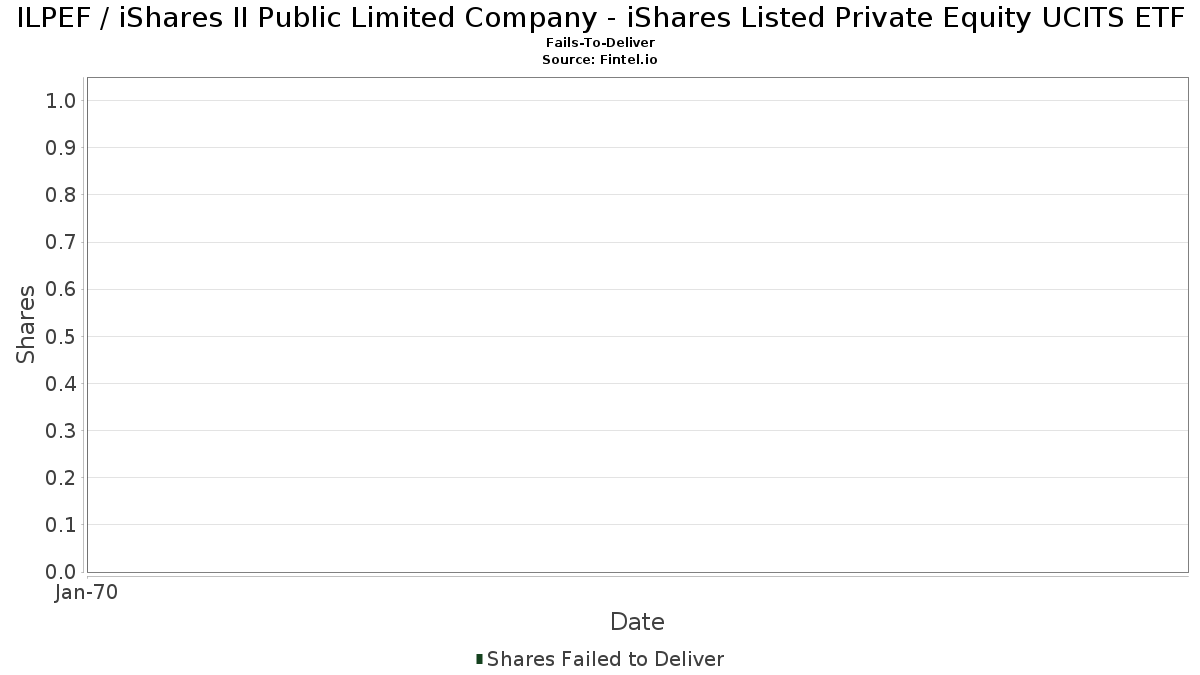Click the 0.7 y-axis tick label
1200x675 pixels.
point(61,242)
